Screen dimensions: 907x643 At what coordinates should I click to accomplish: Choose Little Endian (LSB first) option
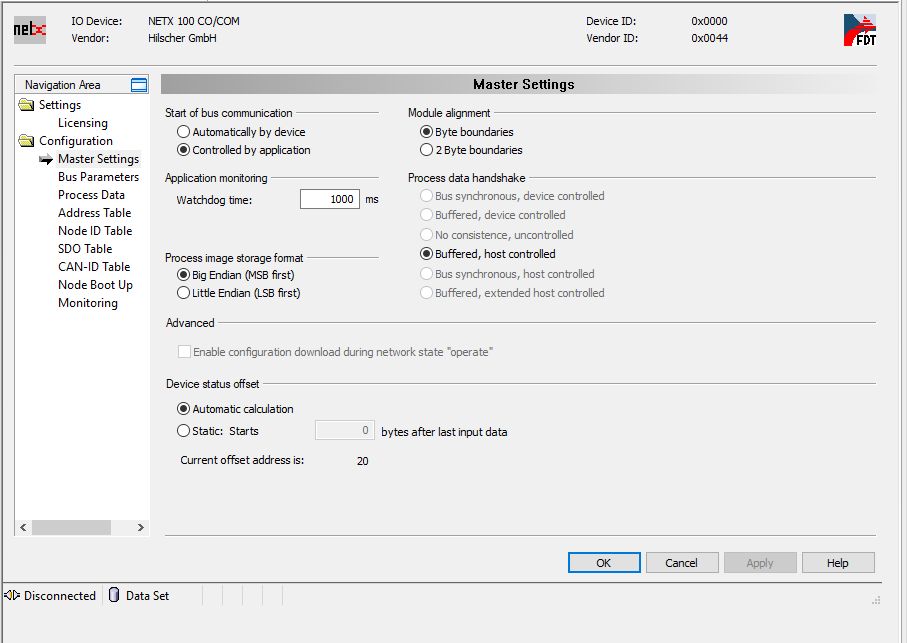click(x=183, y=293)
